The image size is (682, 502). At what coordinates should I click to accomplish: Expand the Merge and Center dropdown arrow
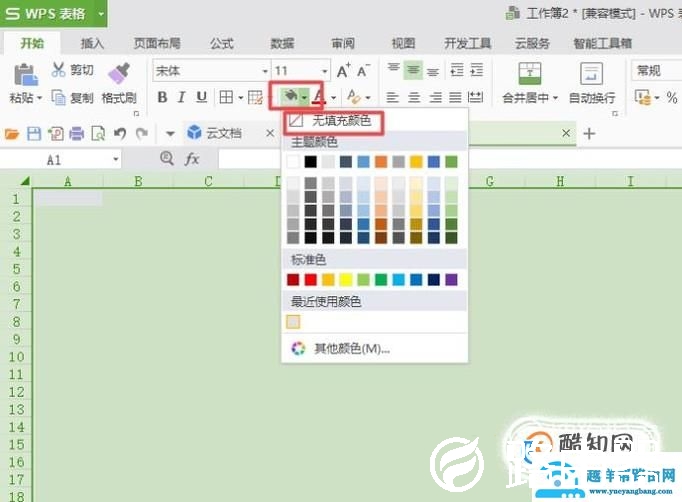pyautogui.click(x=555, y=98)
